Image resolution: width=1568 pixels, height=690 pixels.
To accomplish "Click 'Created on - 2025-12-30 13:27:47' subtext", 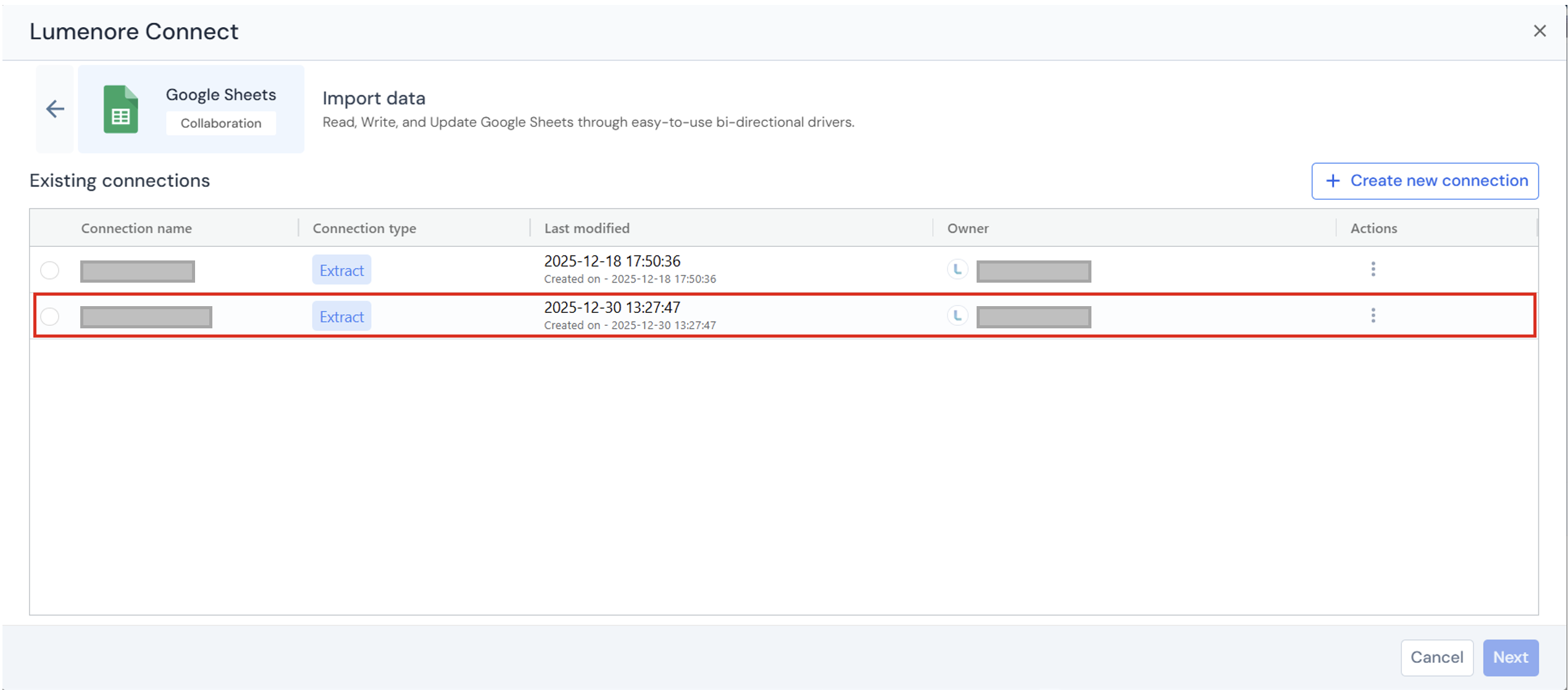I will [x=630, y=325].
